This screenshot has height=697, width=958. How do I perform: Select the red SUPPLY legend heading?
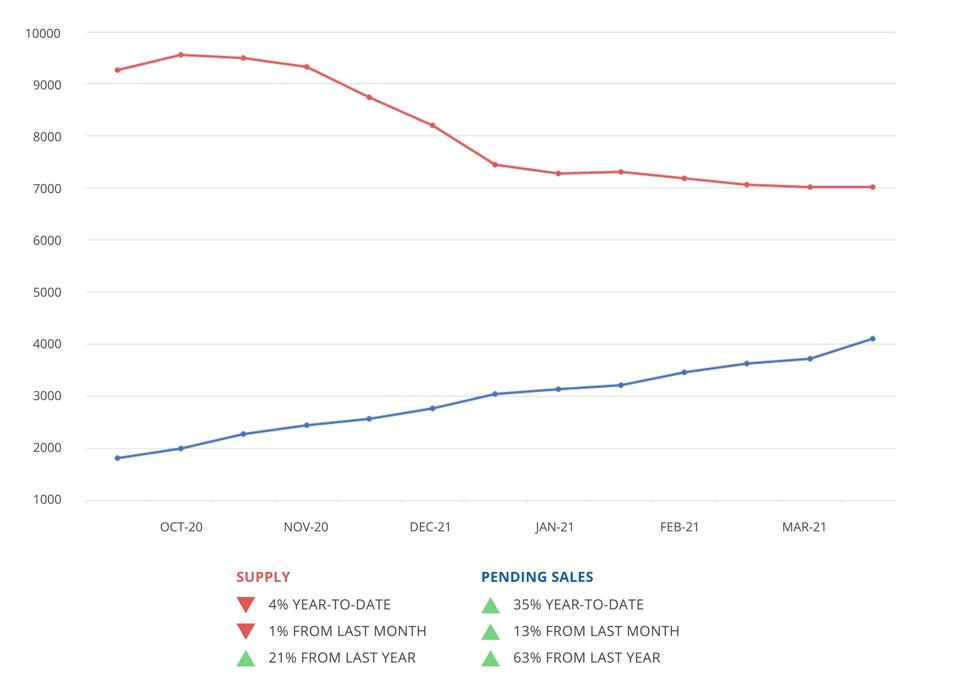tap(263, 577)
